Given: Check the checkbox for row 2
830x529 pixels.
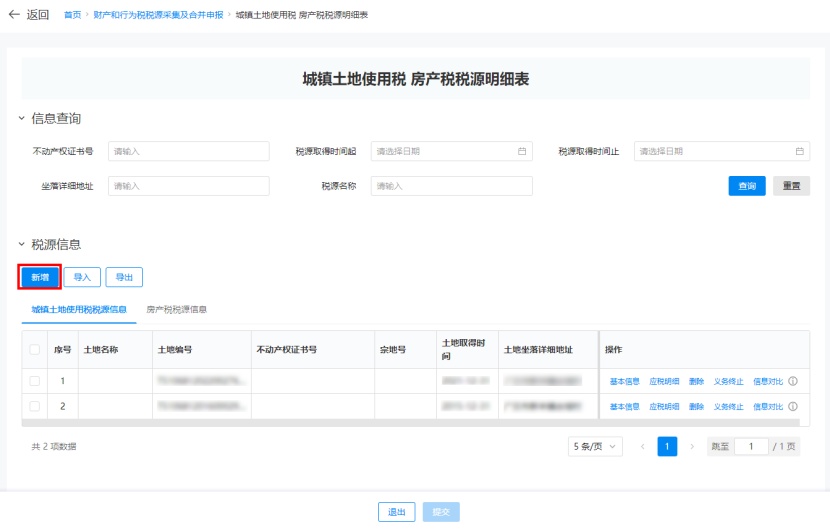Looking at the screenshot, I should (35, 407).
